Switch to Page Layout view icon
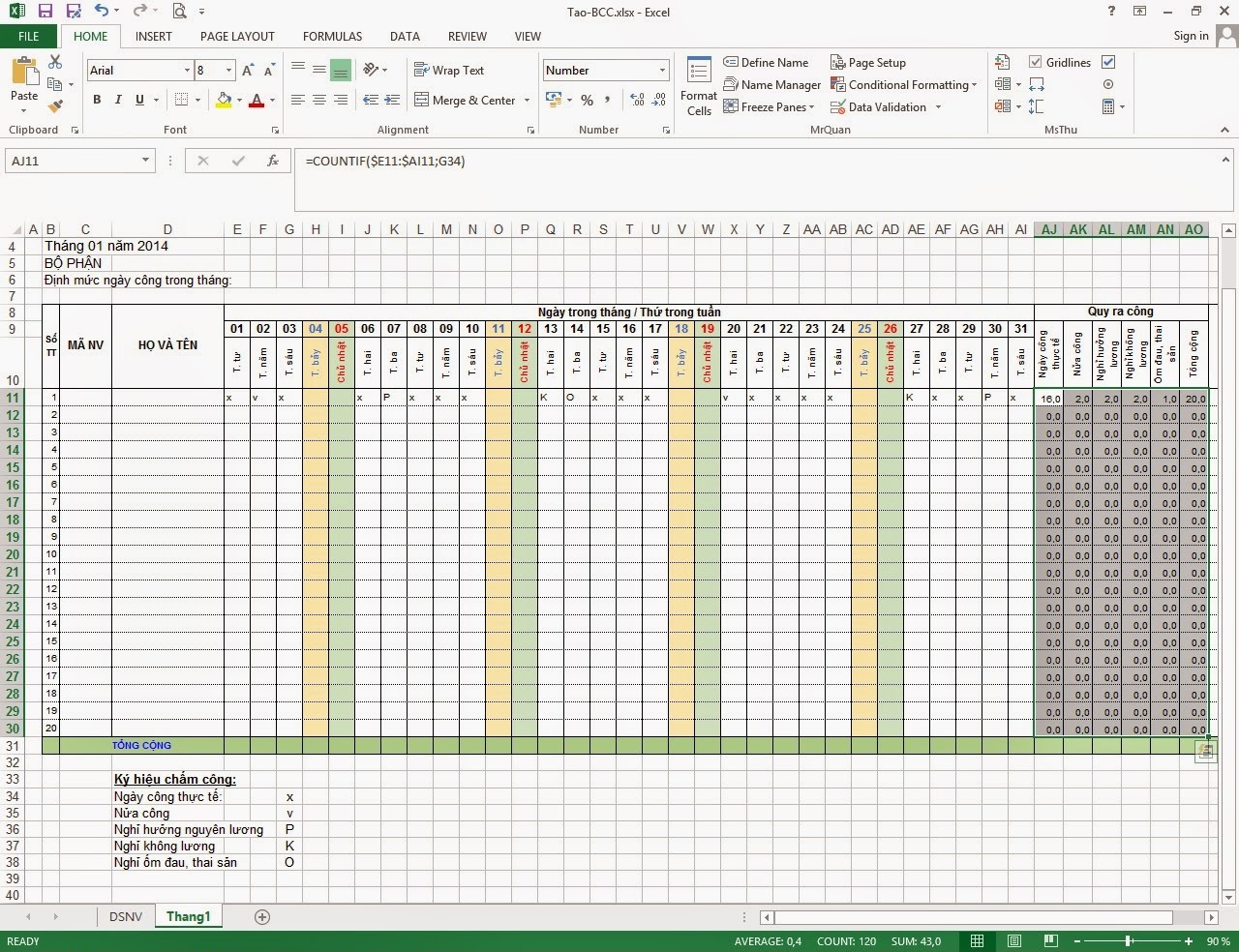The width and height of the screenshot is (1239, 952). [1014, 941]
